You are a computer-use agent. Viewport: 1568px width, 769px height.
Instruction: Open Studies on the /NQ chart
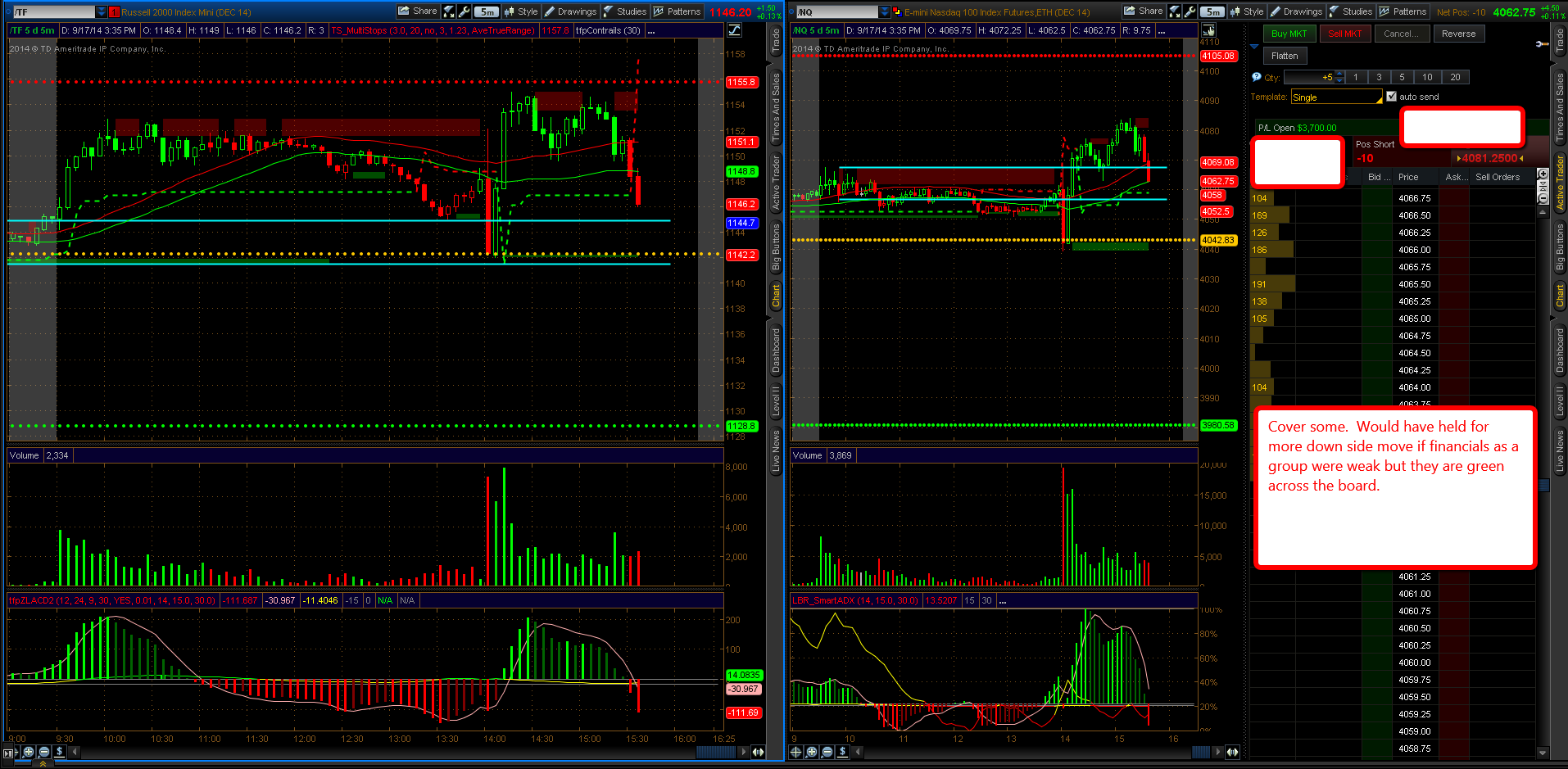[1350, 11]
